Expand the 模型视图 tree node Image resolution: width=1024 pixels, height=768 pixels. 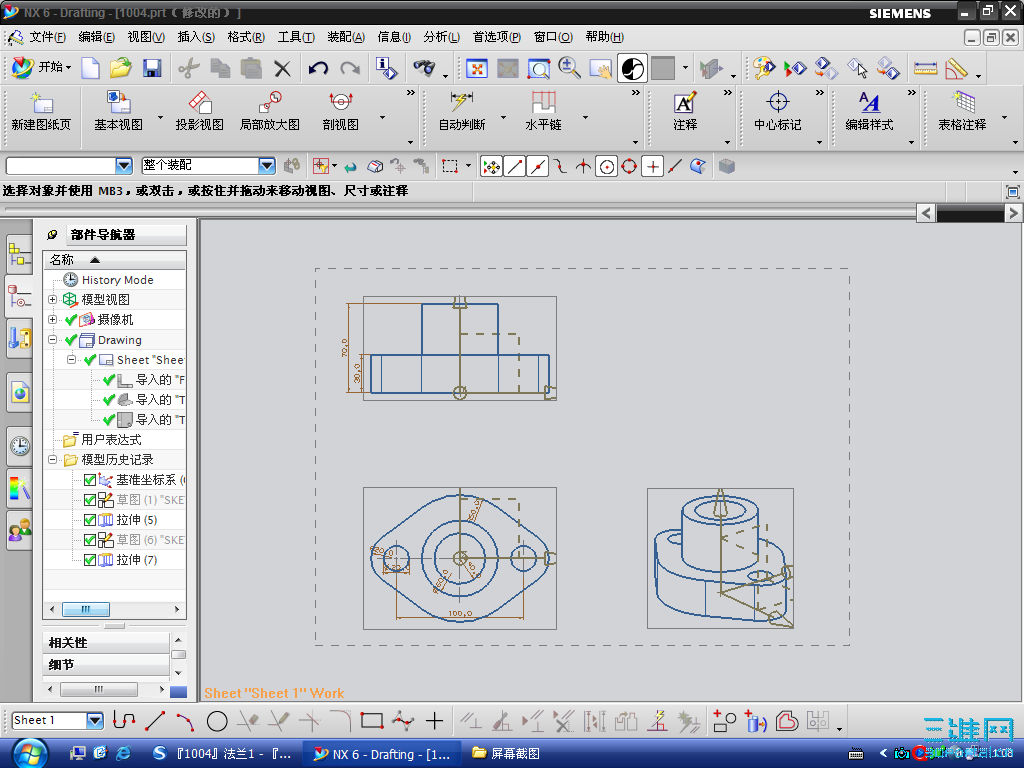coord(53,300)
